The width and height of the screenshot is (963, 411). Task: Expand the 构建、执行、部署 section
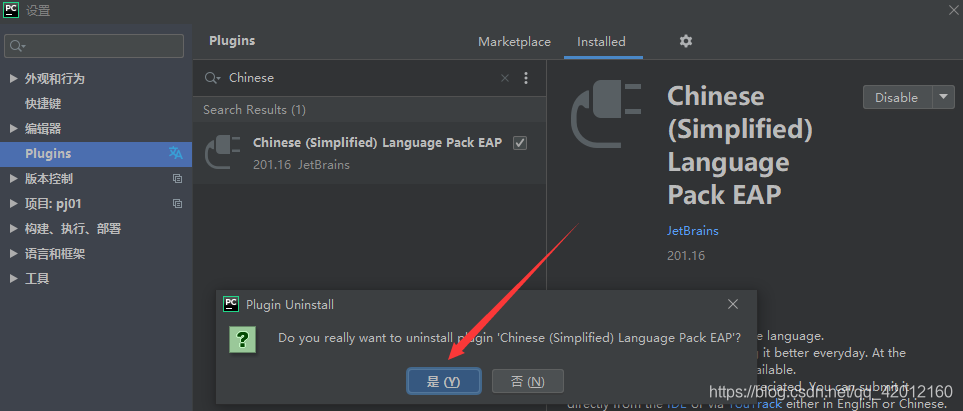pos(14,229)
